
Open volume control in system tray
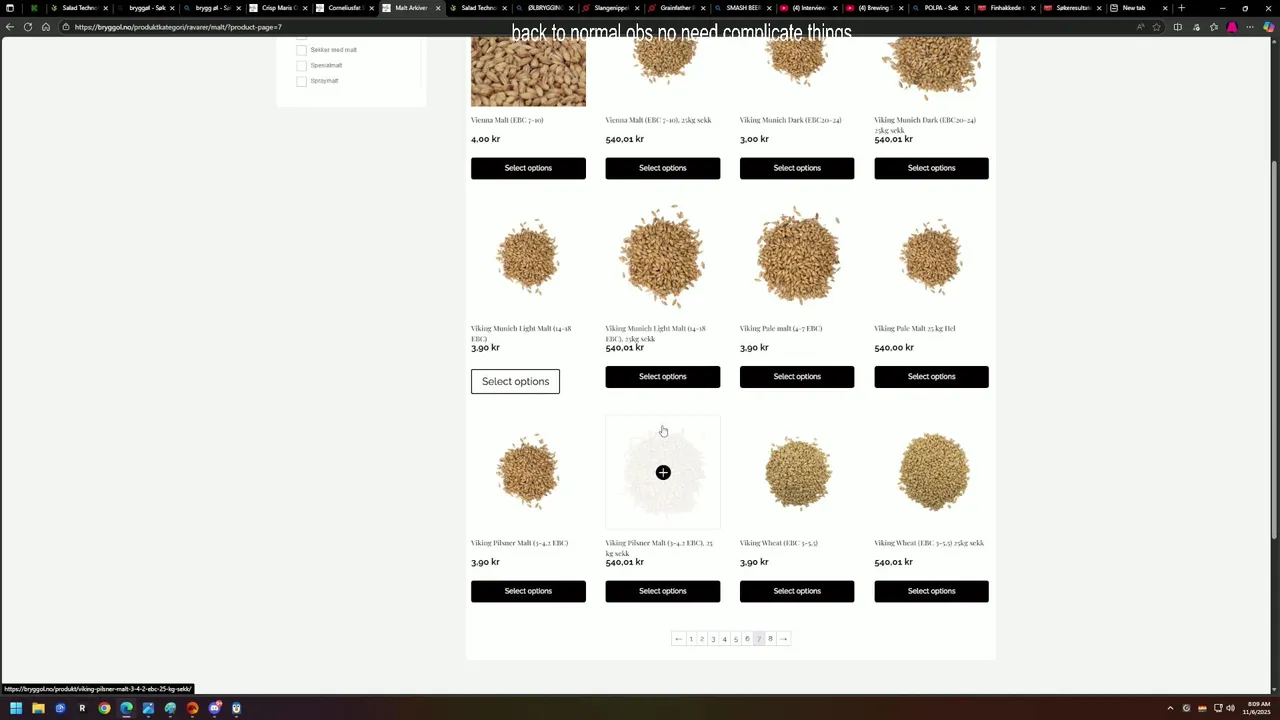coord(1230,708)
